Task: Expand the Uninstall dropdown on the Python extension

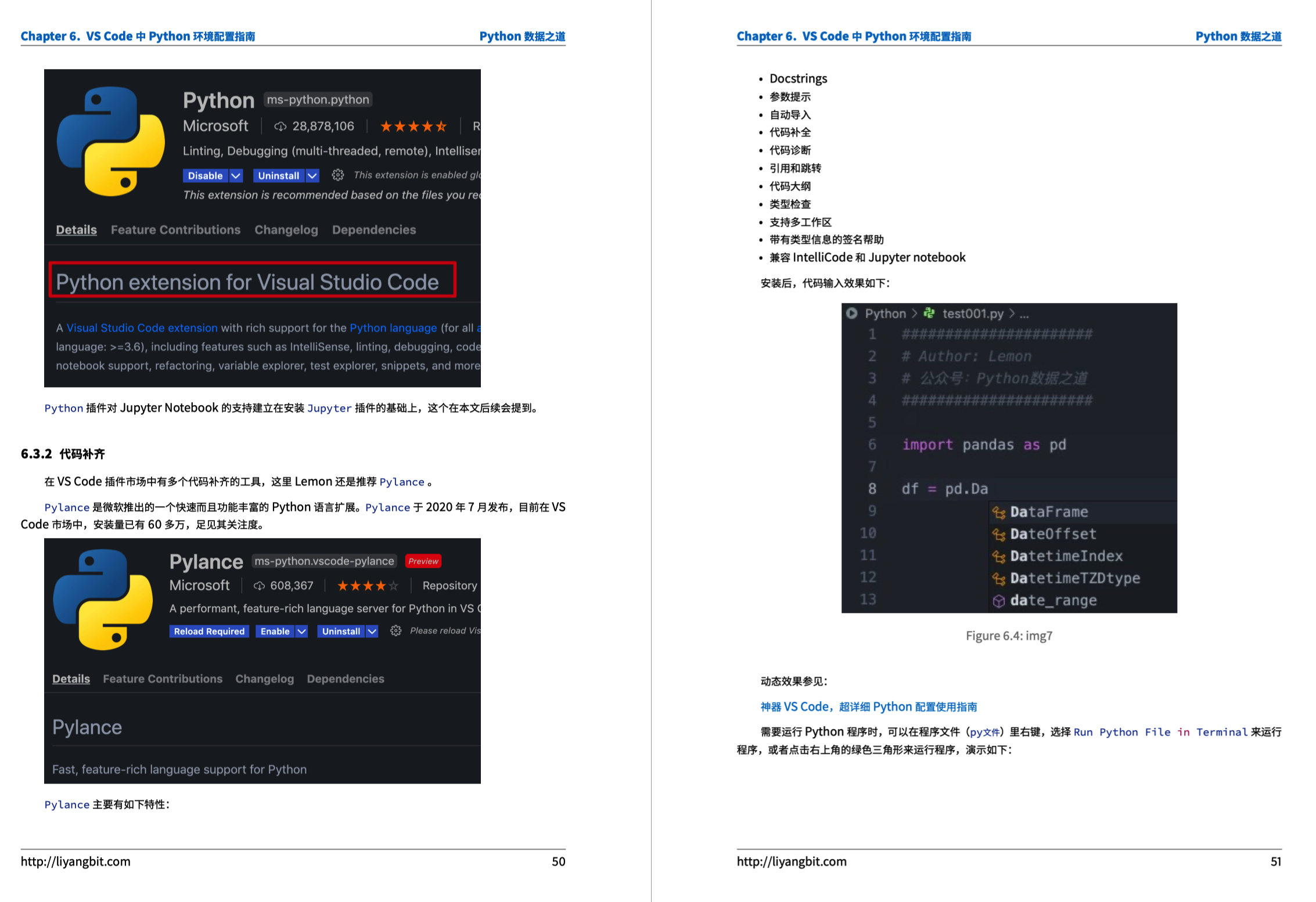Action: coord(312,175)
